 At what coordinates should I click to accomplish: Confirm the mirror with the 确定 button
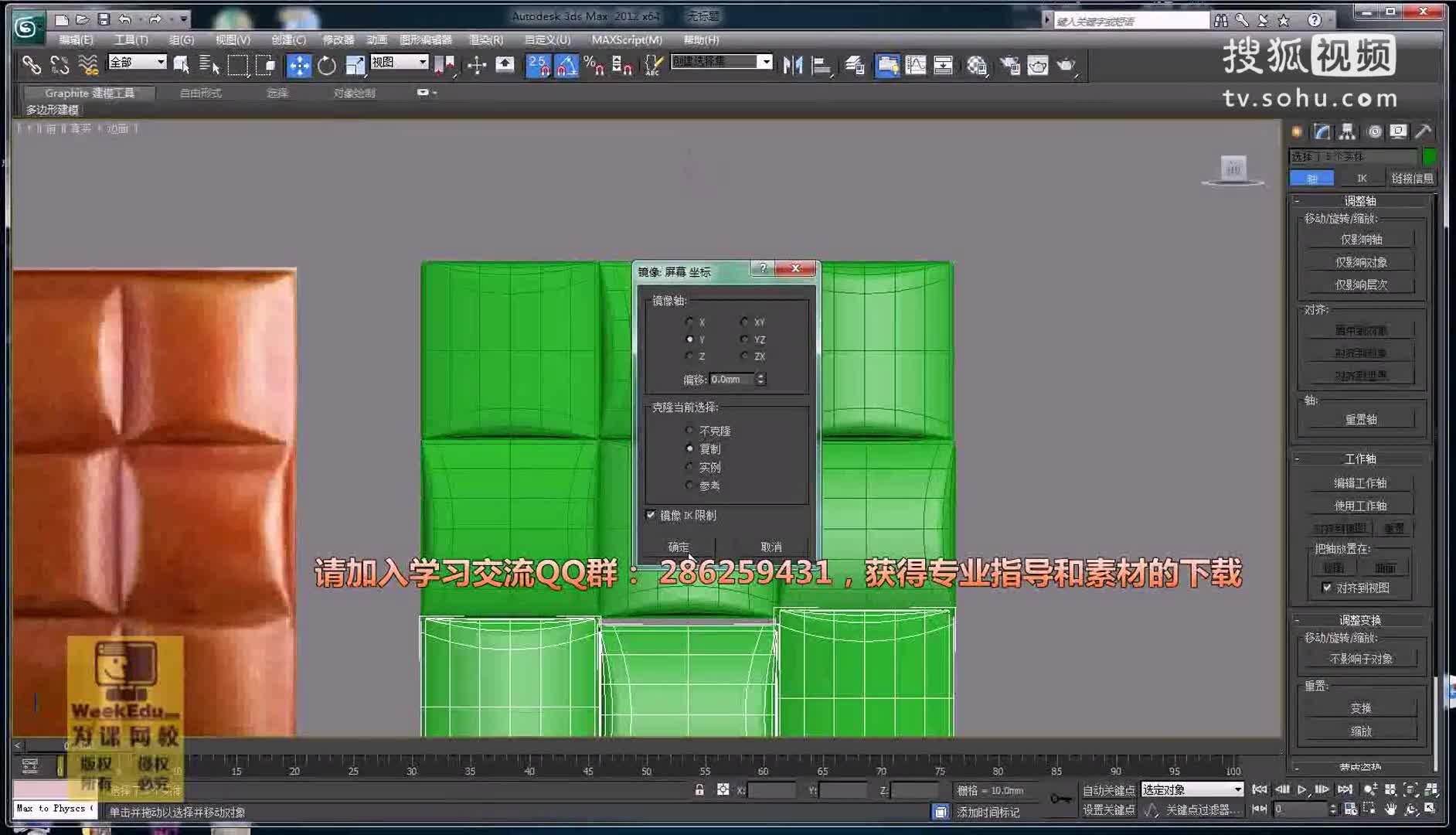680,547
